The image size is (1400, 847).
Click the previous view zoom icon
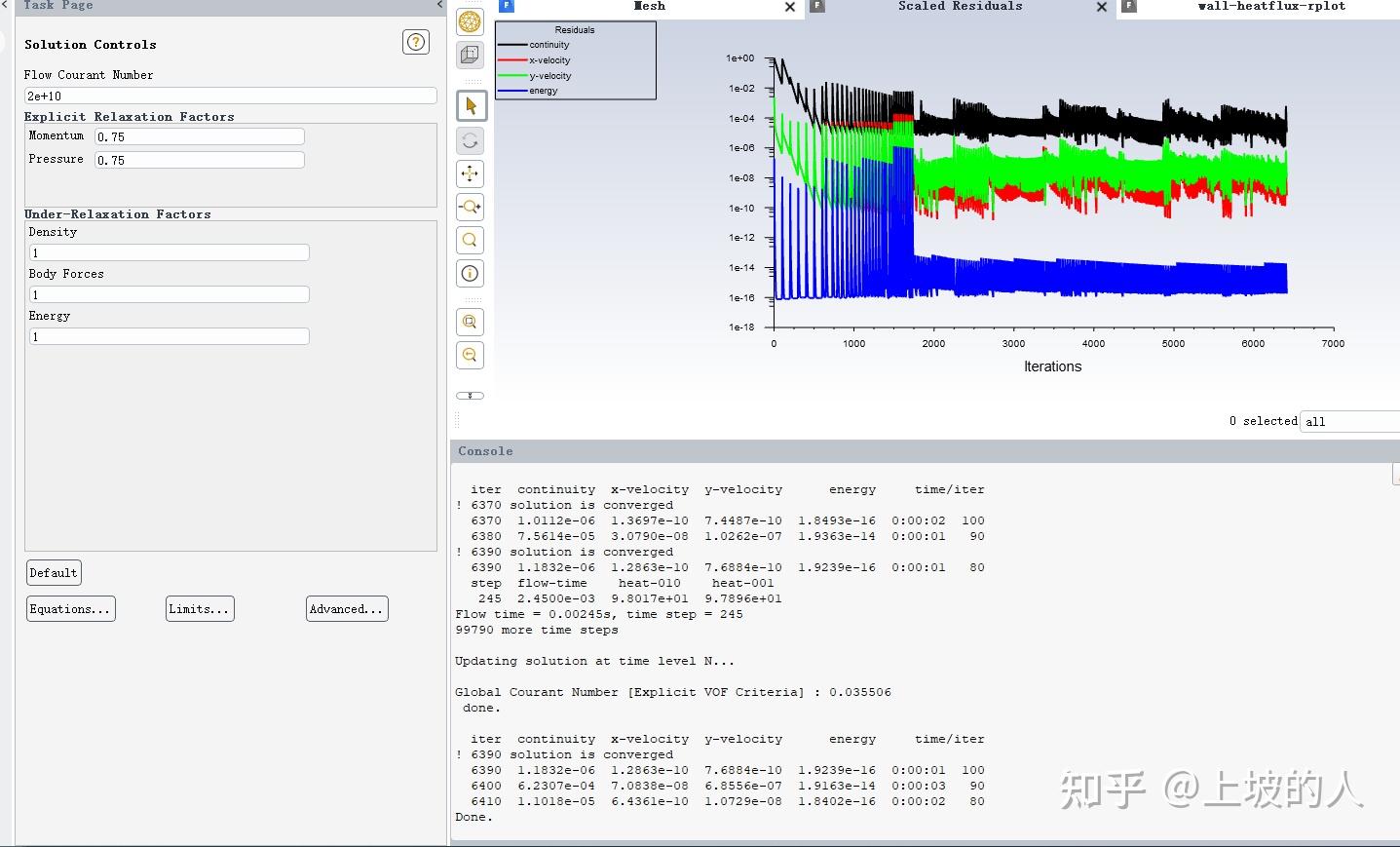471,355
